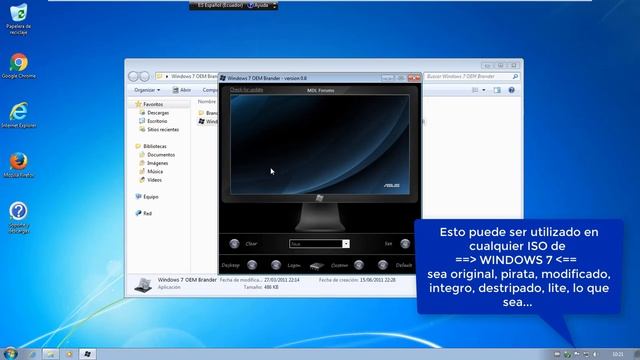The image size is (640, 360).
Task: Click the search magnifier icon in Explorer
Action: (515, 76)
